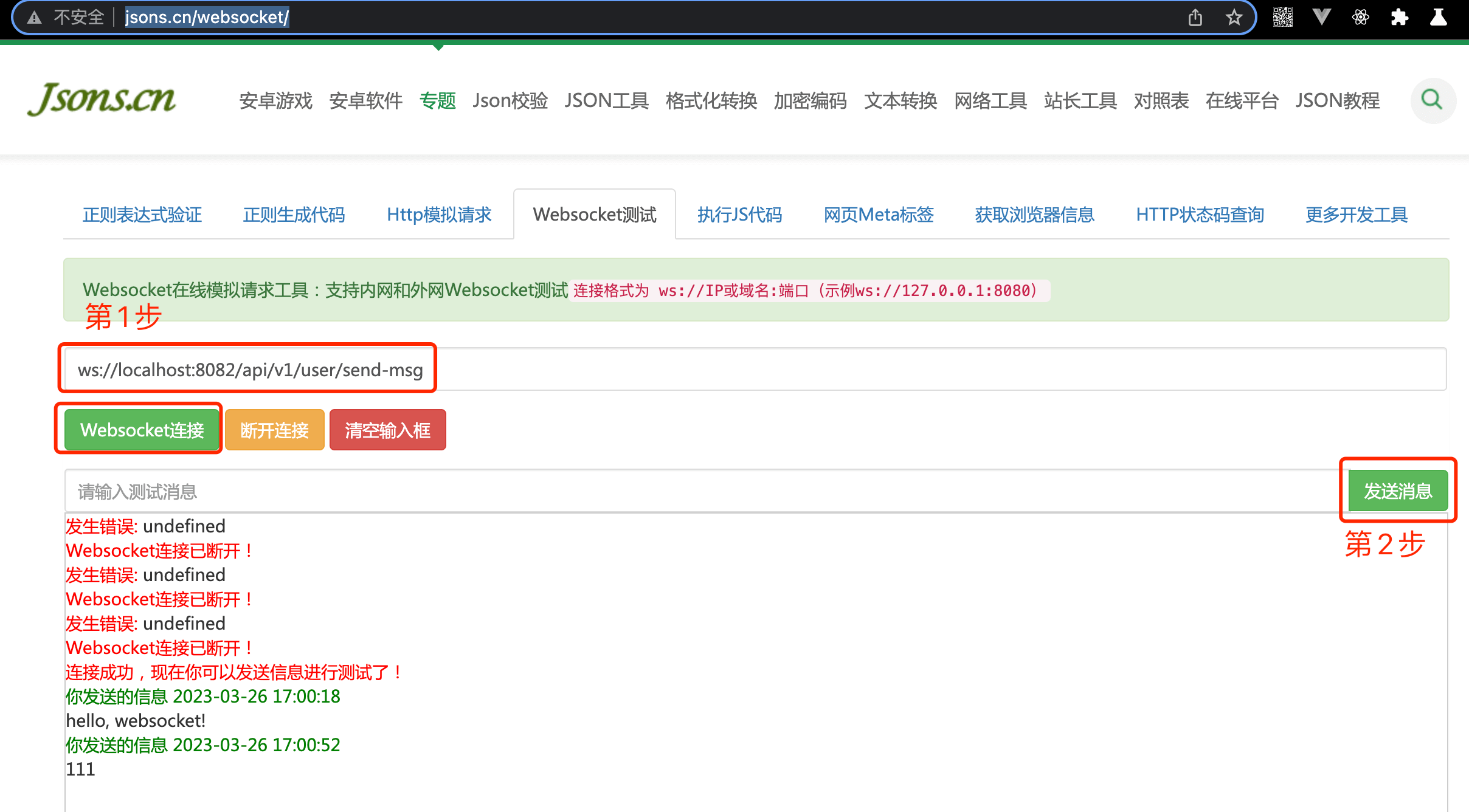Viewport: 1469px width, 812px height.
Task: Switch to the 正则表达式验证 tab
Action: coord(142,215)
